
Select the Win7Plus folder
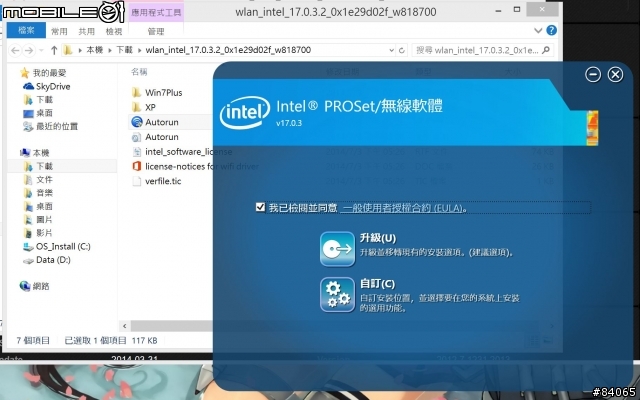click(163, 93)
